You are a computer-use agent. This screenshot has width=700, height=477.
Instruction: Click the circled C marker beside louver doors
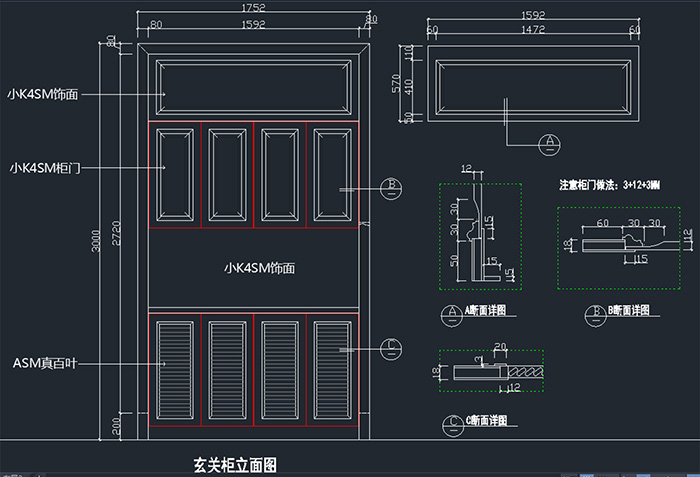click(x=392, y=348)
